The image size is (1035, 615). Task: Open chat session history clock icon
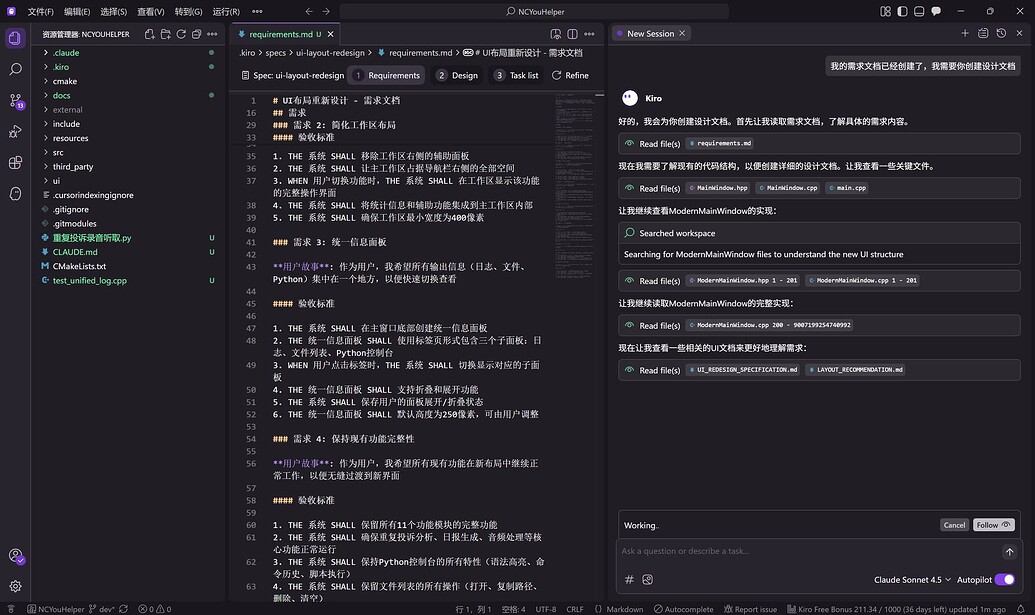1001,33
